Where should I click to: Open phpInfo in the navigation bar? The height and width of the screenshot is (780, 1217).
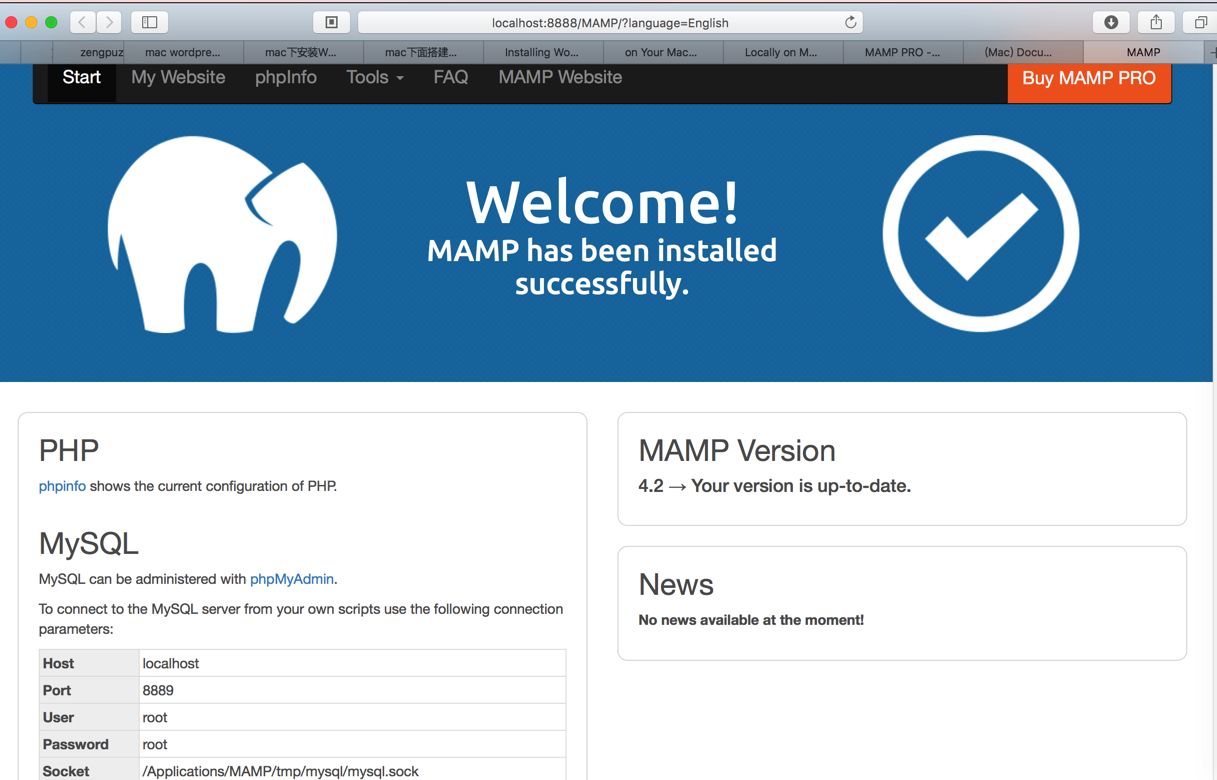tap(286, 78)
